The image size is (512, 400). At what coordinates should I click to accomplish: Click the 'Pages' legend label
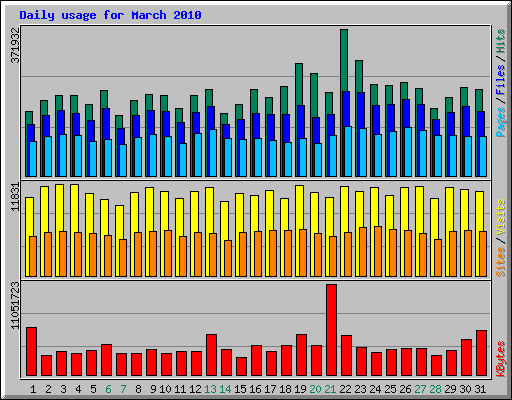point(501,122)
